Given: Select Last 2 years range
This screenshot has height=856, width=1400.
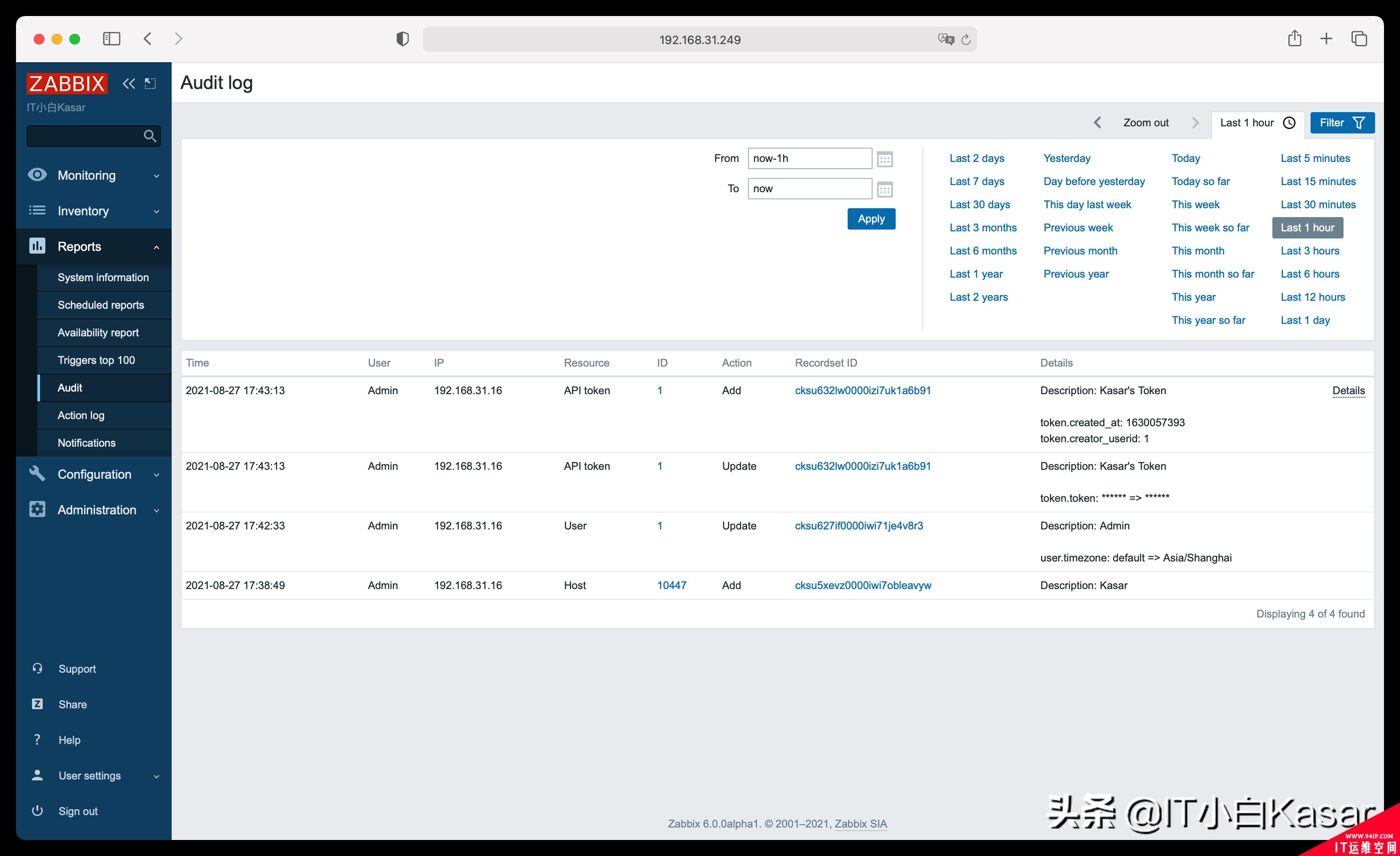Looking at the screenshot, I should tap(978, 297).
